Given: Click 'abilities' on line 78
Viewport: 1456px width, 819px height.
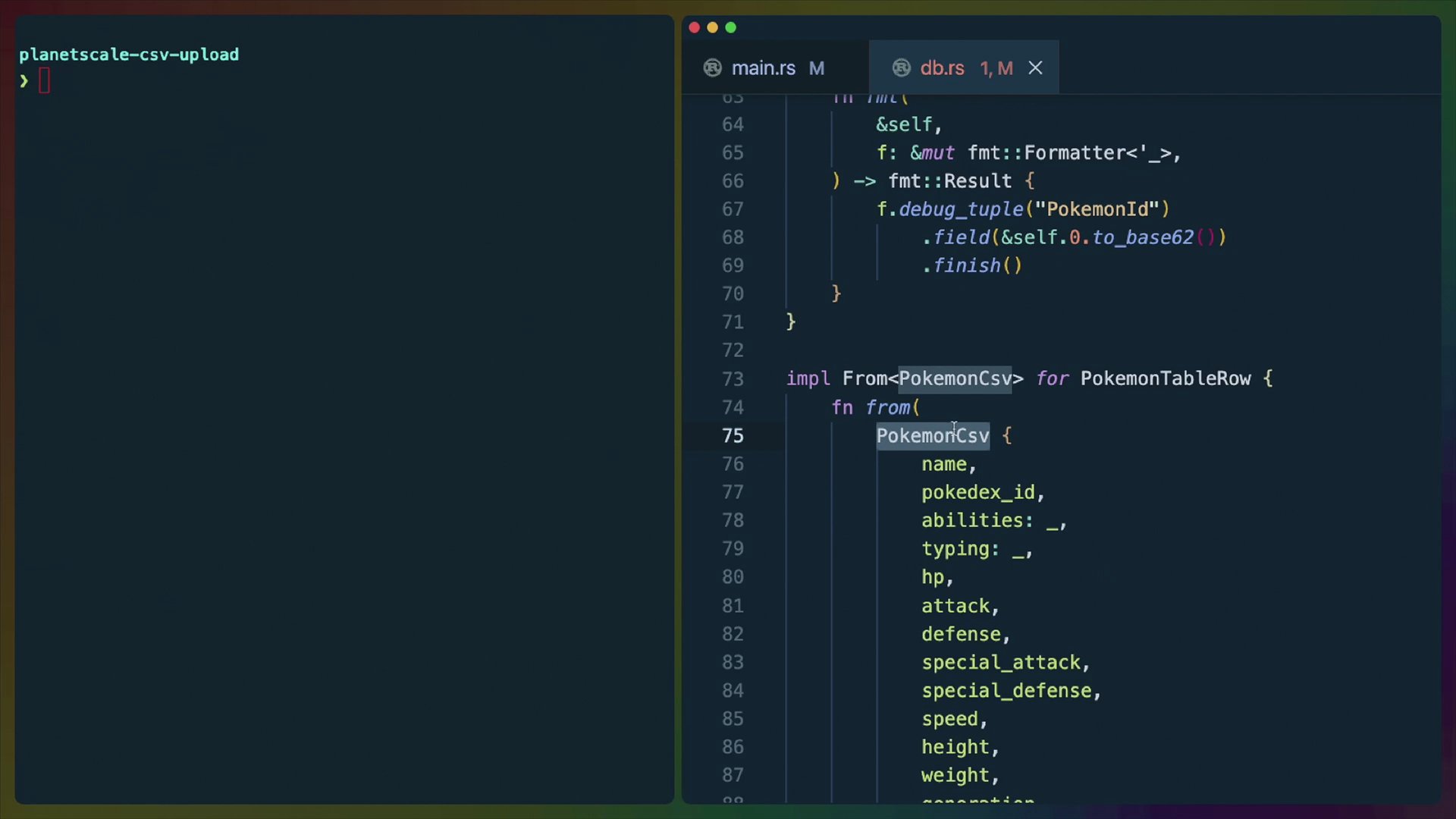Looking at the screenshot, I should pos(972,521).
